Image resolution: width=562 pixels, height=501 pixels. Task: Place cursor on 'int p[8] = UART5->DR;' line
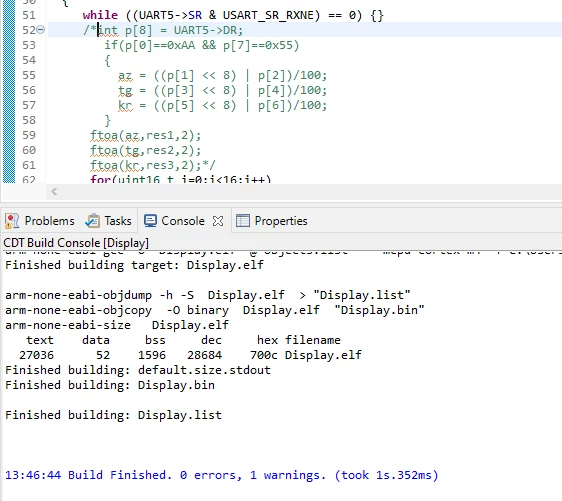(163, 30)
